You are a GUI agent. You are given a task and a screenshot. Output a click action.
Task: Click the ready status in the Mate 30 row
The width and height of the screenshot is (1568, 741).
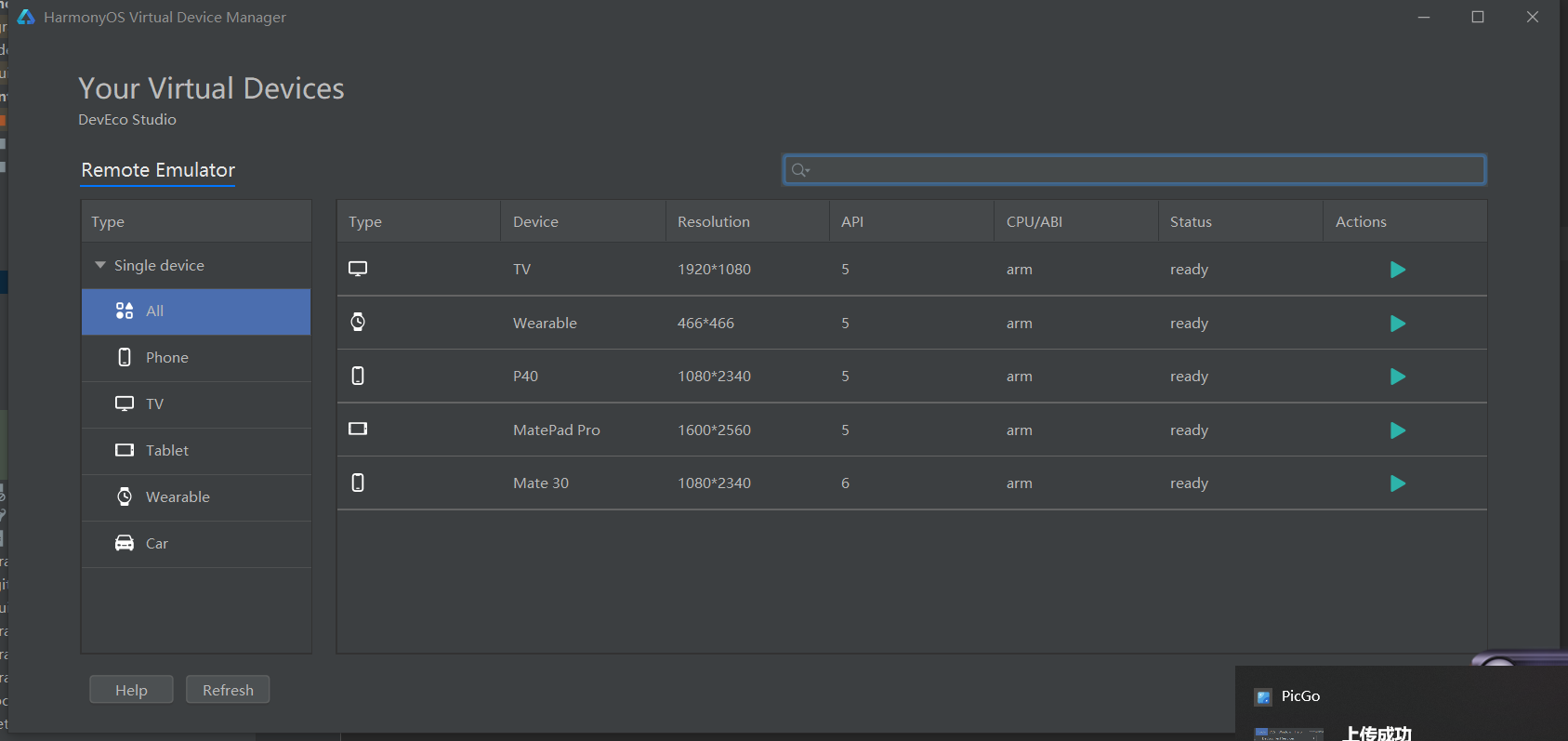(1189, 483)
